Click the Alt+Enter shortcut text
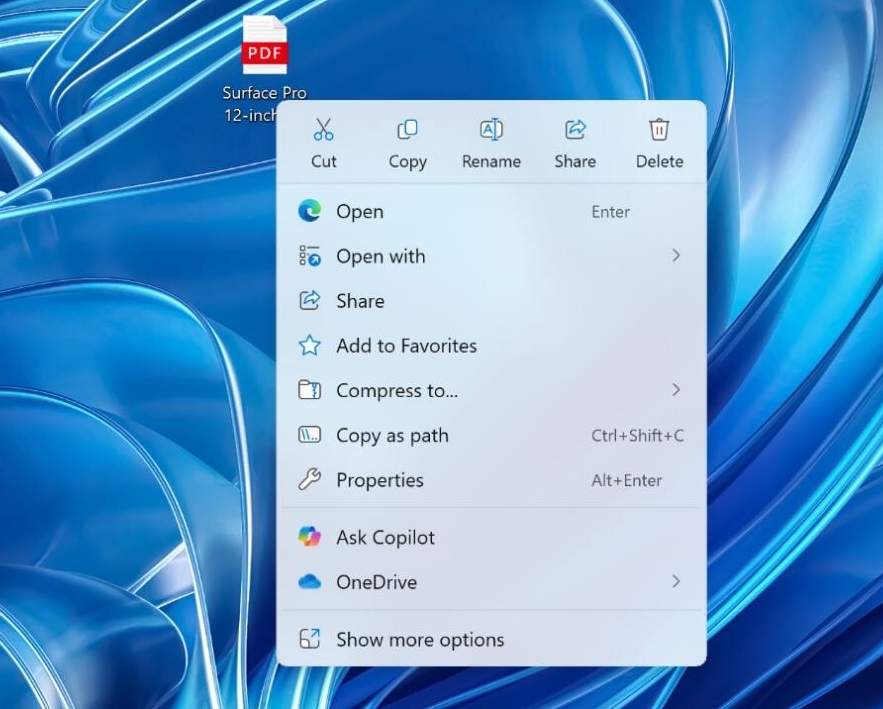883x709 pixels. point(626,480)
